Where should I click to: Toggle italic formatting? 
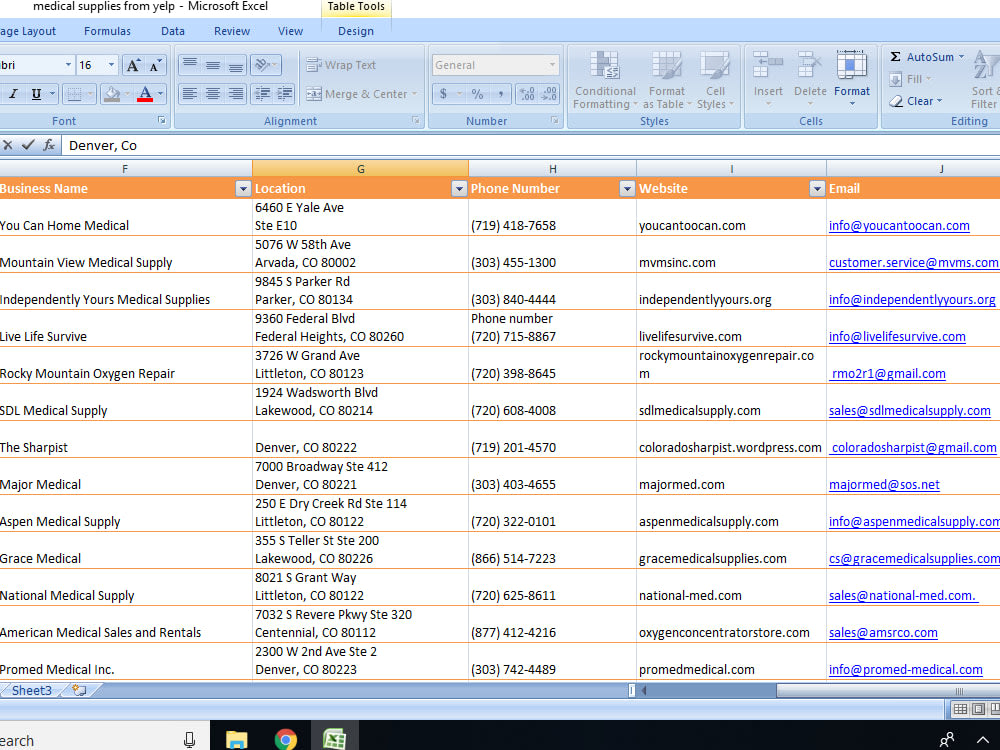coord(13,94)
